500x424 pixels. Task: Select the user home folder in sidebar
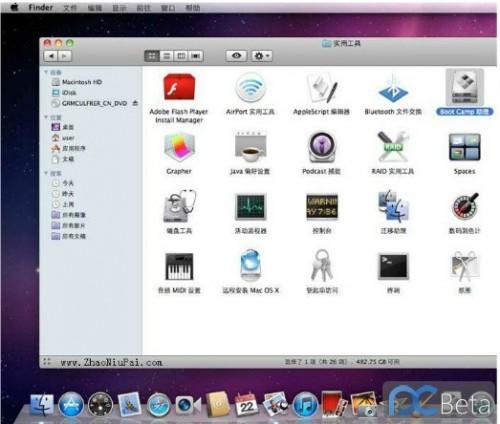(x=63, y=138)
